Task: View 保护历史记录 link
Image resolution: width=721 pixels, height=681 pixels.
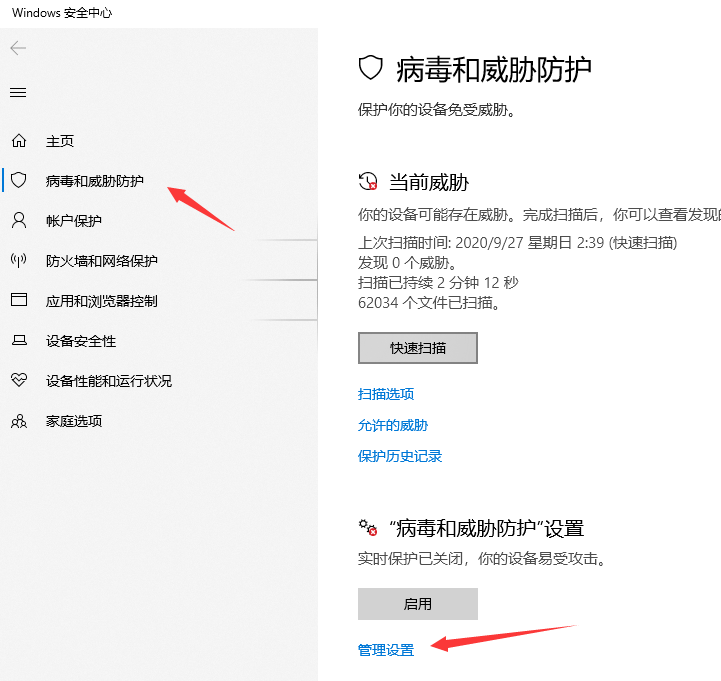Action: coord(400,456)
